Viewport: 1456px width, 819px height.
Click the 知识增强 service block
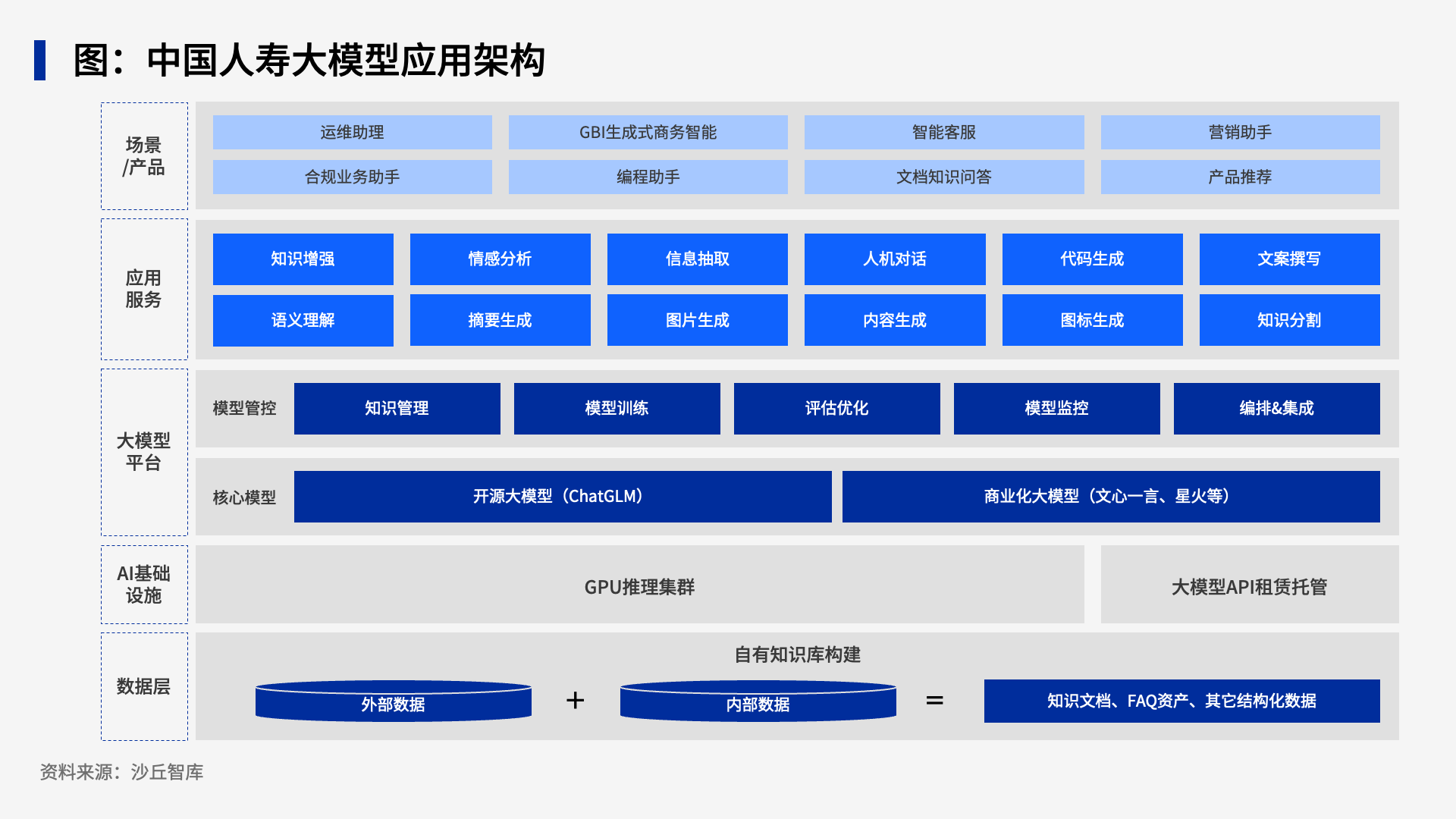pyautogui.click(x=303, y=259)
